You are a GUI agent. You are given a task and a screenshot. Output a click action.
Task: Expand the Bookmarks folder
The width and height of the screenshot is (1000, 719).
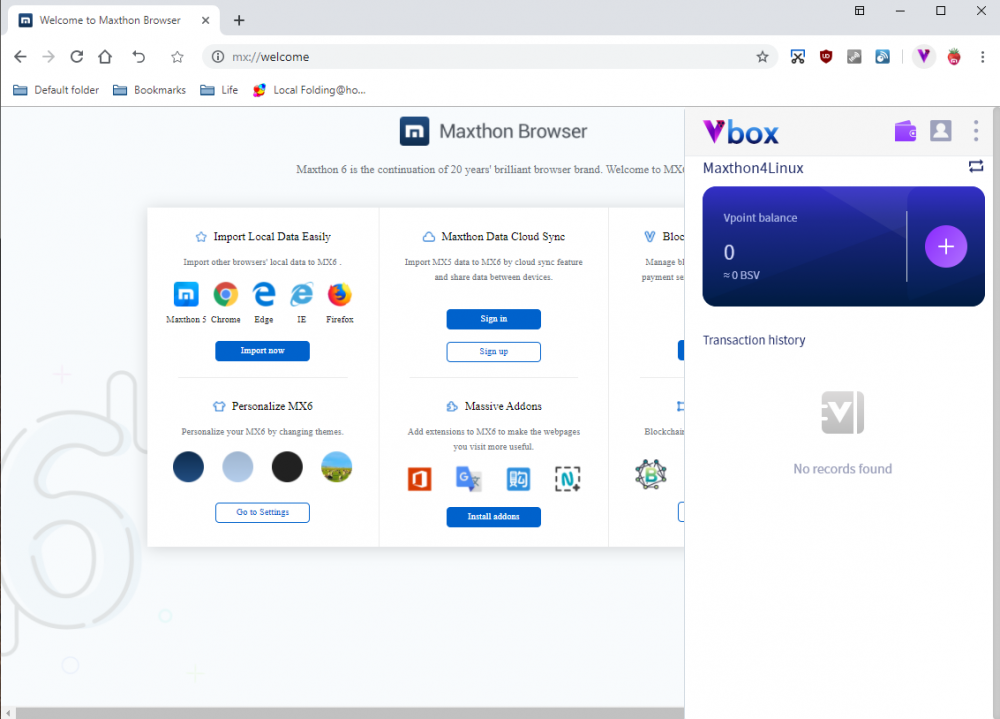tap(149, 90)
